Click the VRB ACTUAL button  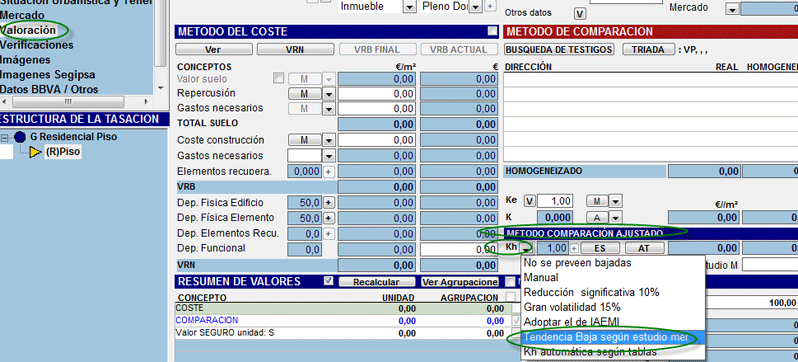tap(459, 50)
